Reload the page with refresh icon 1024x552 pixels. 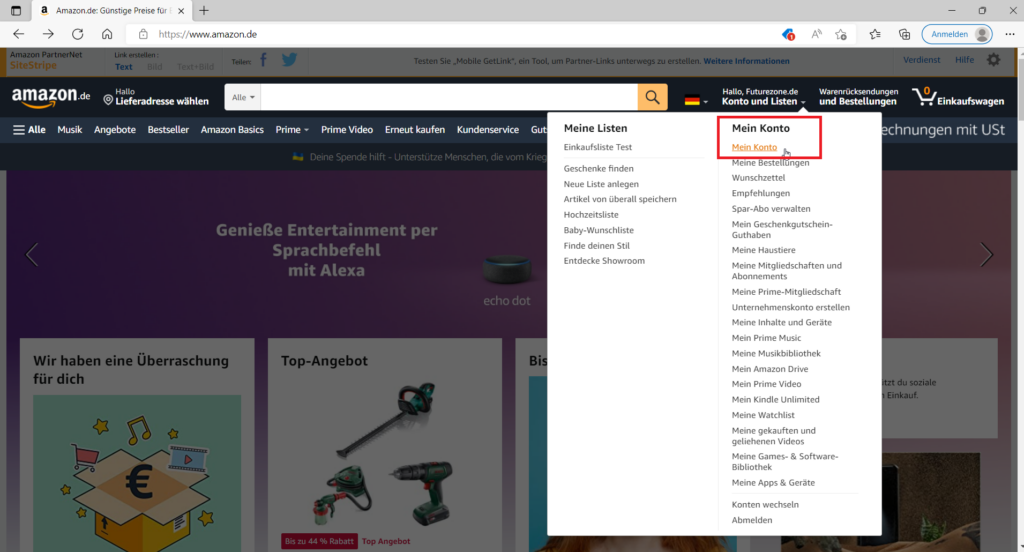coord(78,34)
